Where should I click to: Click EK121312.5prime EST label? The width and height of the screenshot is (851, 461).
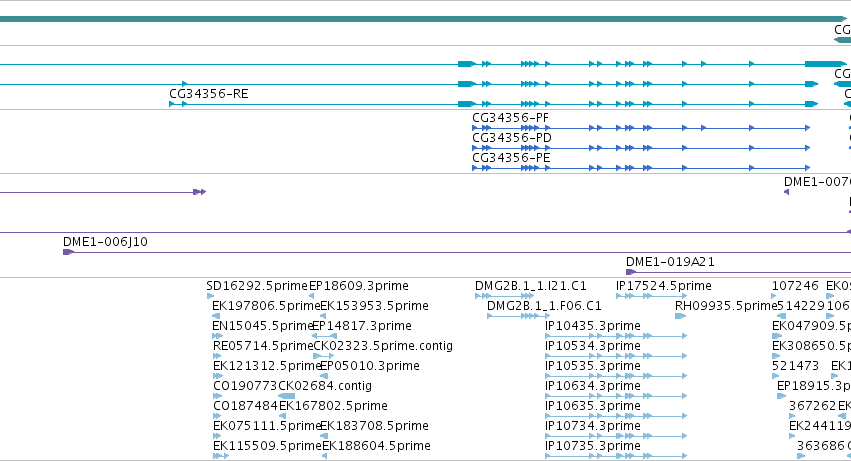click(266, 367)
